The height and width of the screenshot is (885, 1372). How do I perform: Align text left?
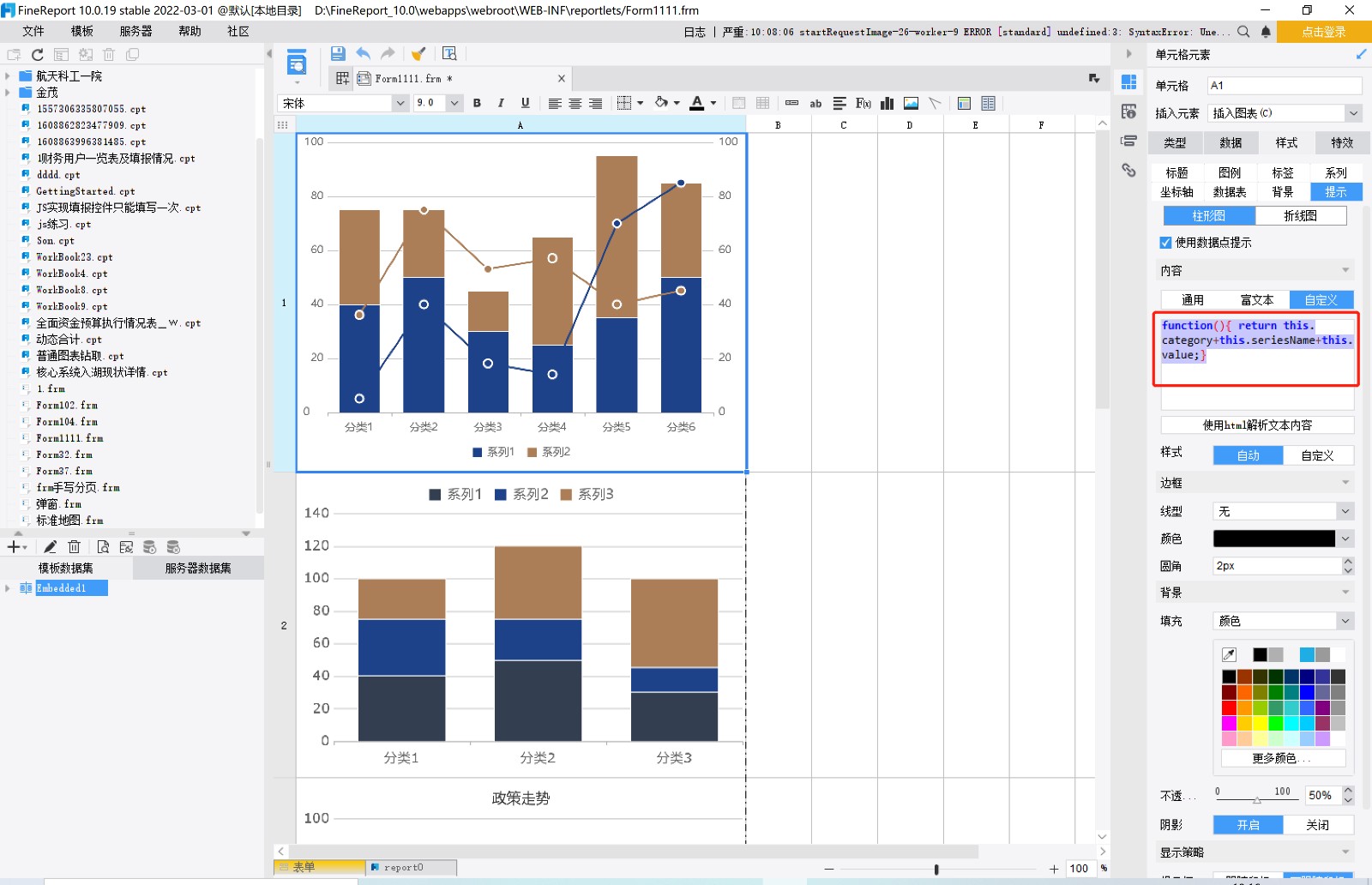[x=555, y=104]
